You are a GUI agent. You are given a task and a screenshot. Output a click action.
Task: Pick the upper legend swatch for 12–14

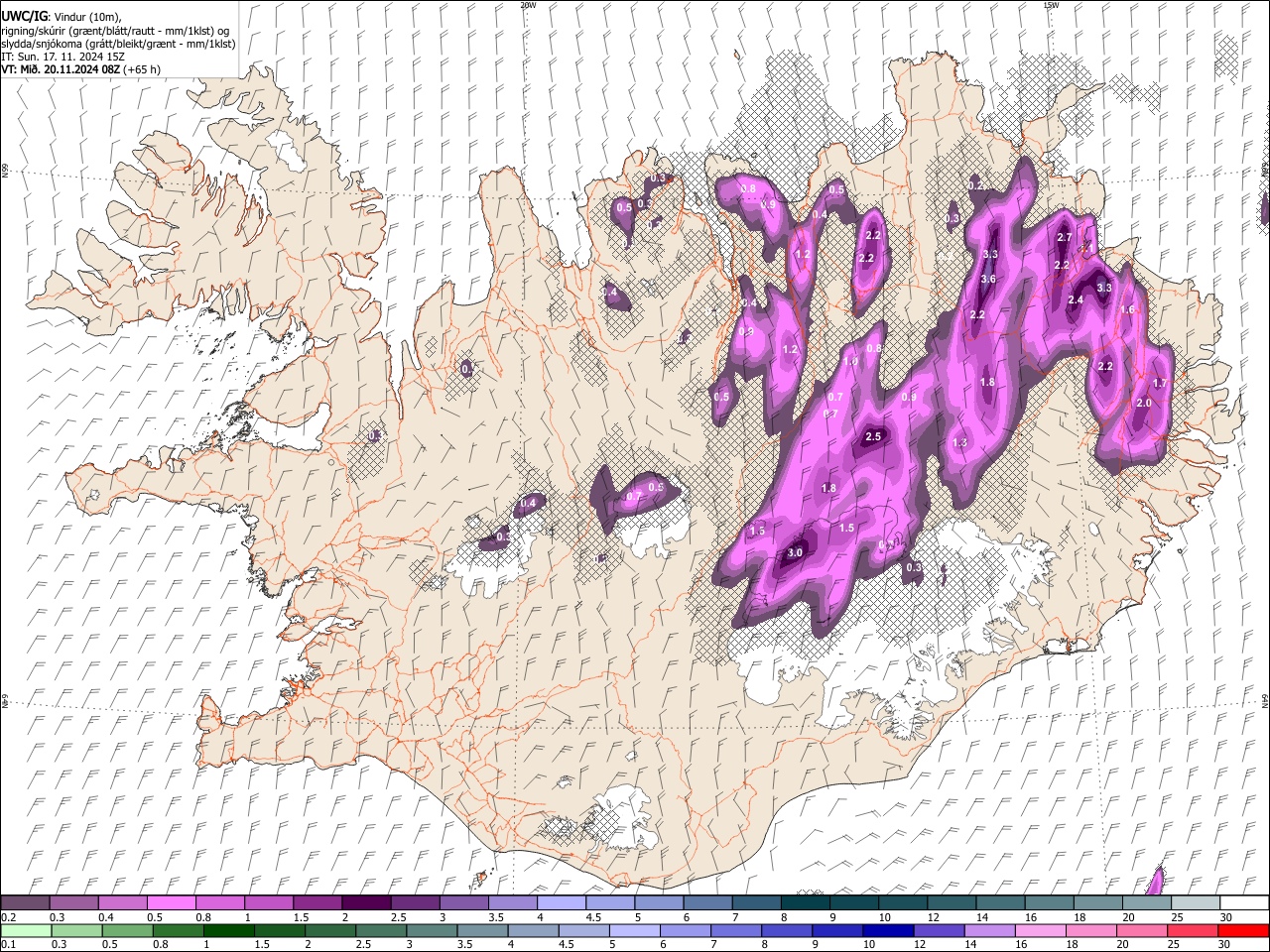tap(951, 903)
